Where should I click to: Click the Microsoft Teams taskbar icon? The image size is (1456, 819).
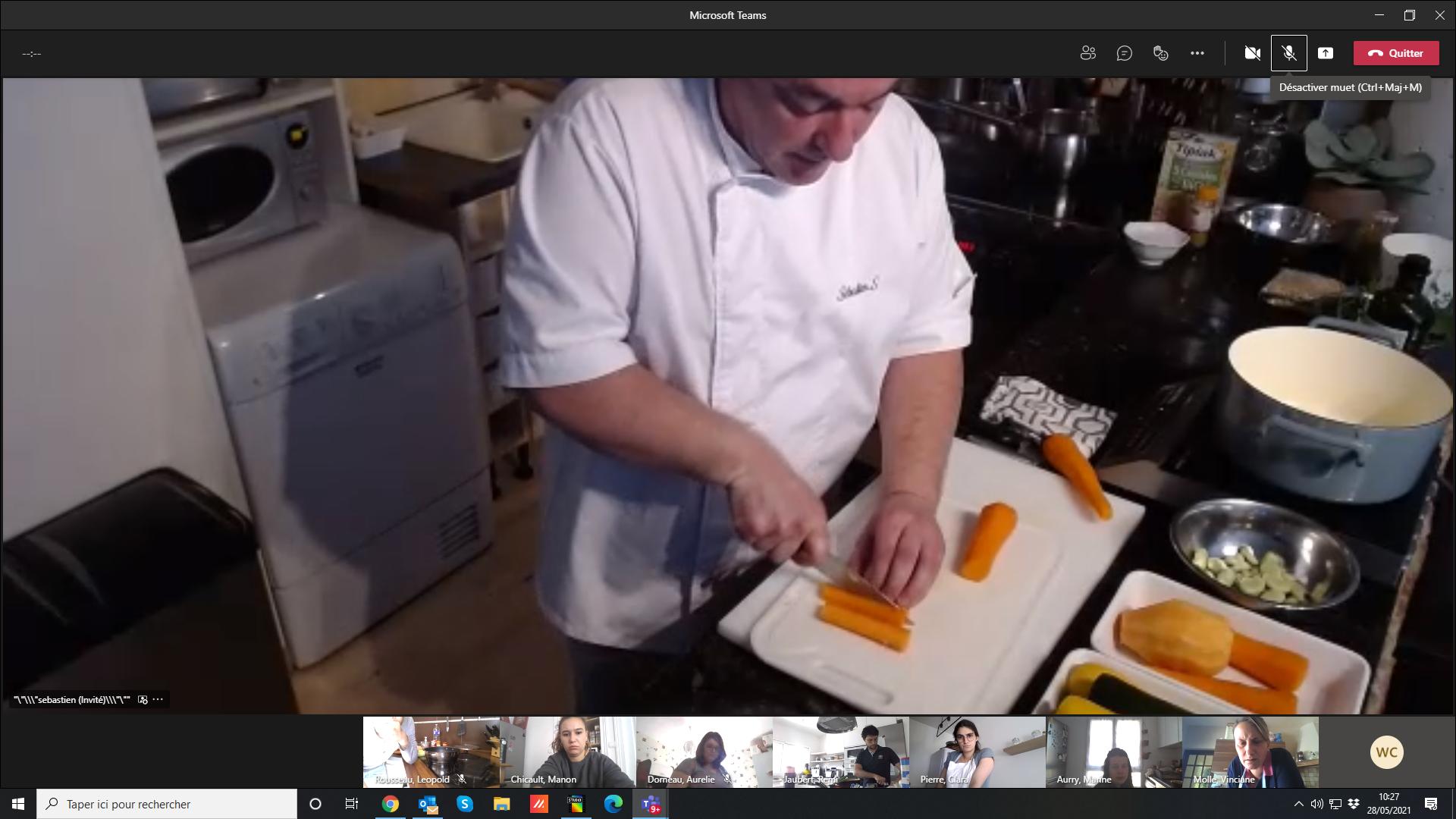click(x=651, y=804)
